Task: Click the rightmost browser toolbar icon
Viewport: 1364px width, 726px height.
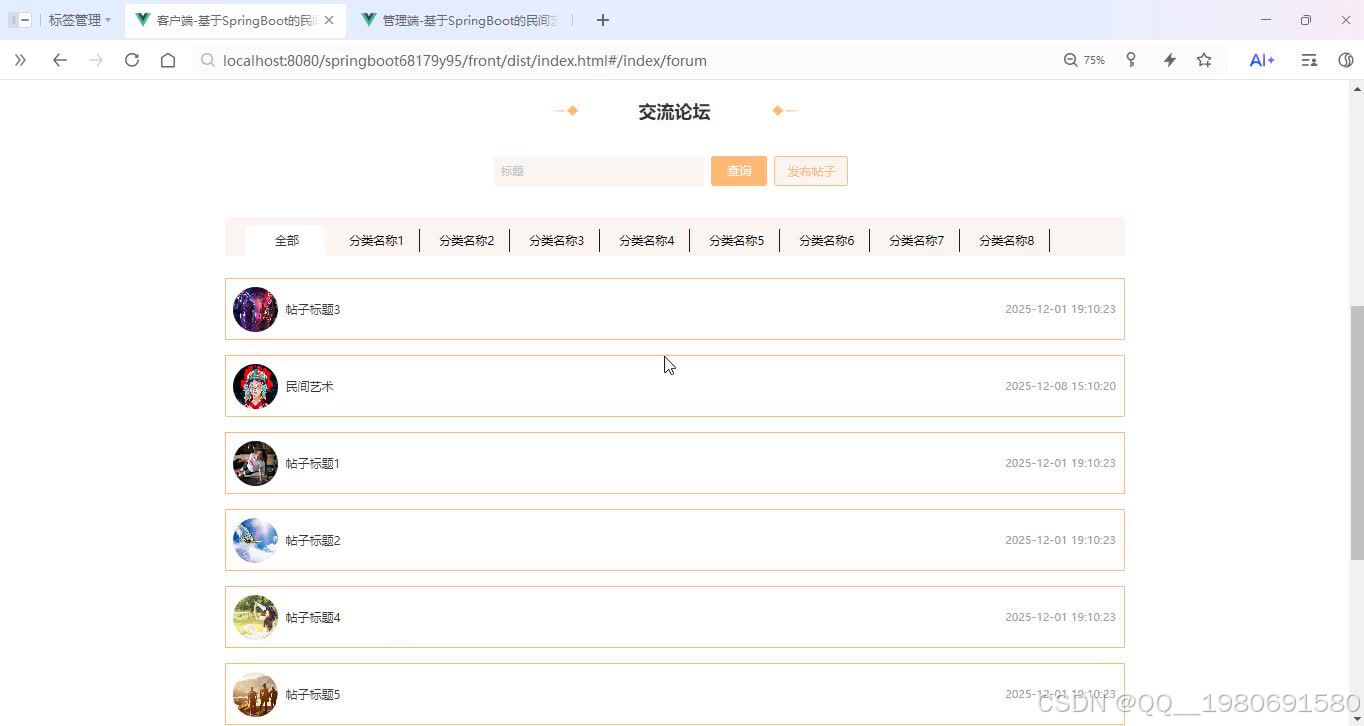Action: pos(1346,60)
